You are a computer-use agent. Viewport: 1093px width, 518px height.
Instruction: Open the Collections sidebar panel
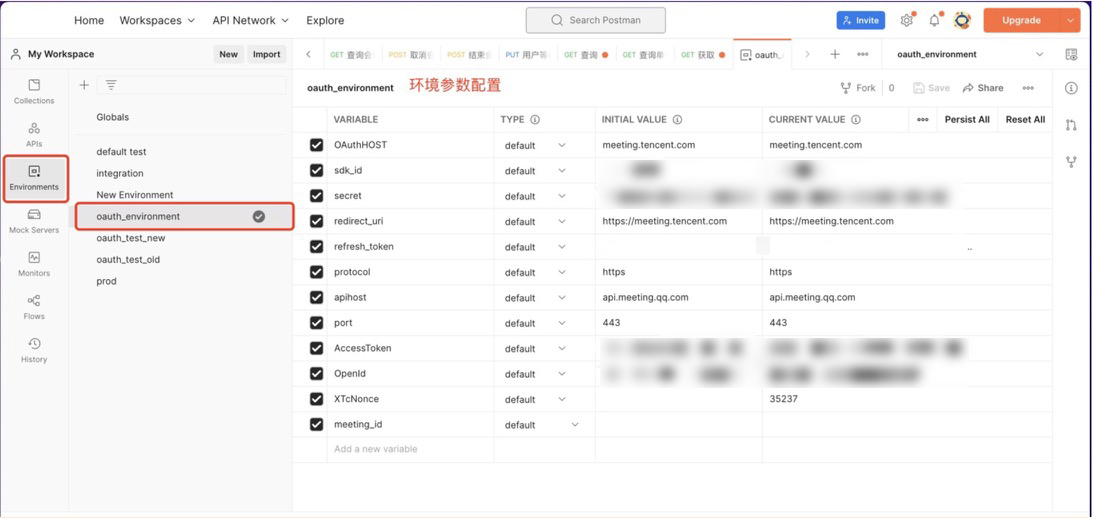click(33, 91)
